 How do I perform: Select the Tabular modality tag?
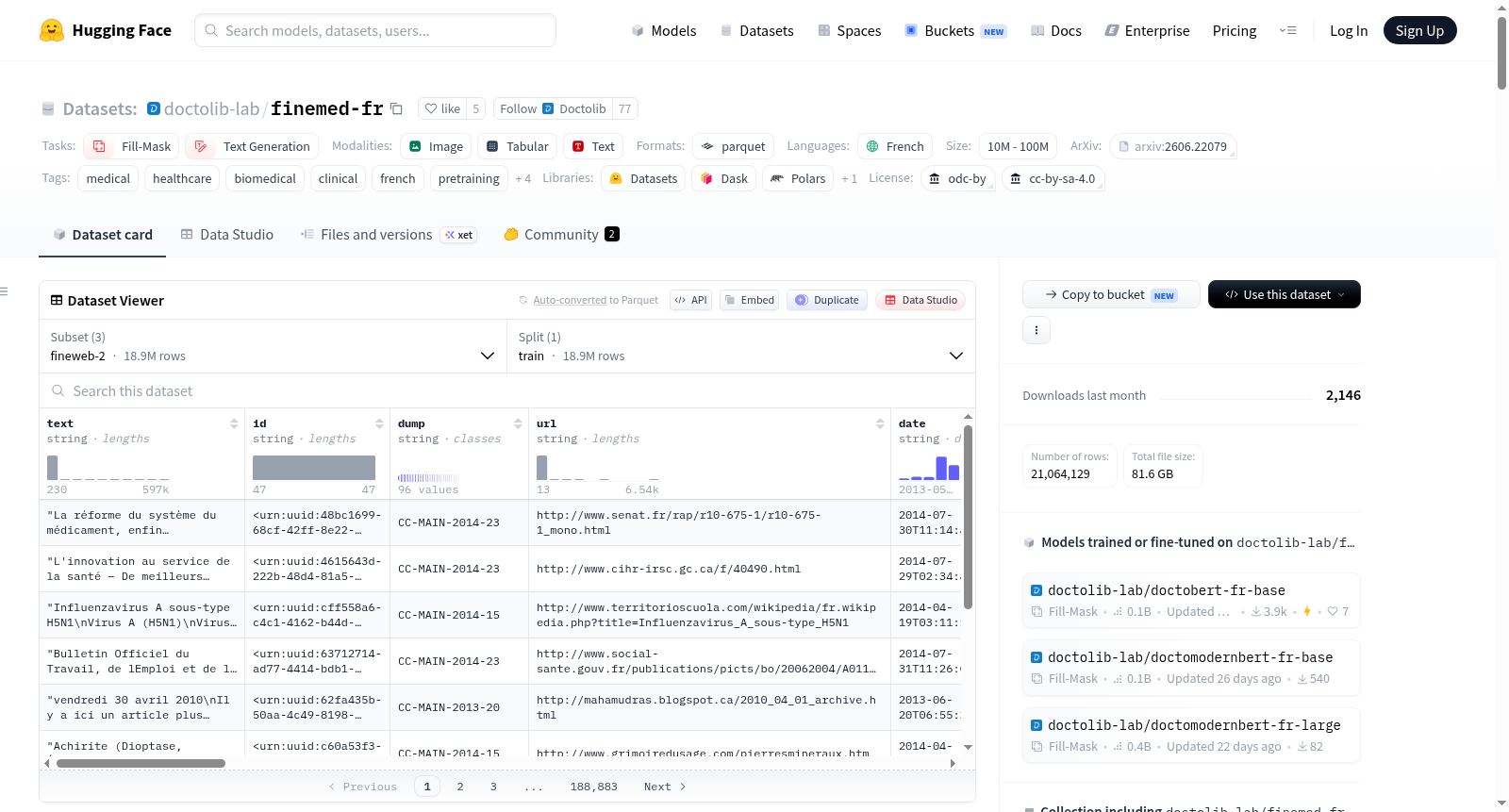517,146
